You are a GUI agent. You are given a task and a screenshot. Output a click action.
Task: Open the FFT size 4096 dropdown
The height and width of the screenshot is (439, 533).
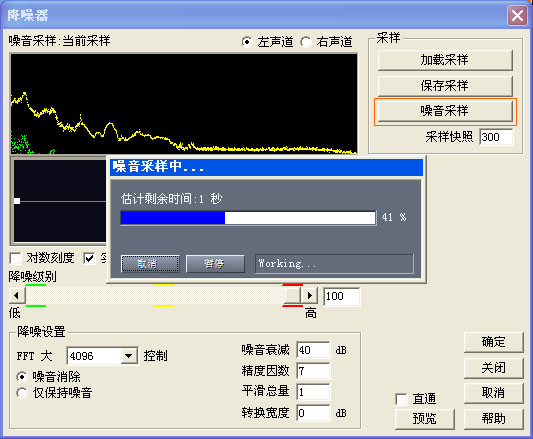pos(129,356)
